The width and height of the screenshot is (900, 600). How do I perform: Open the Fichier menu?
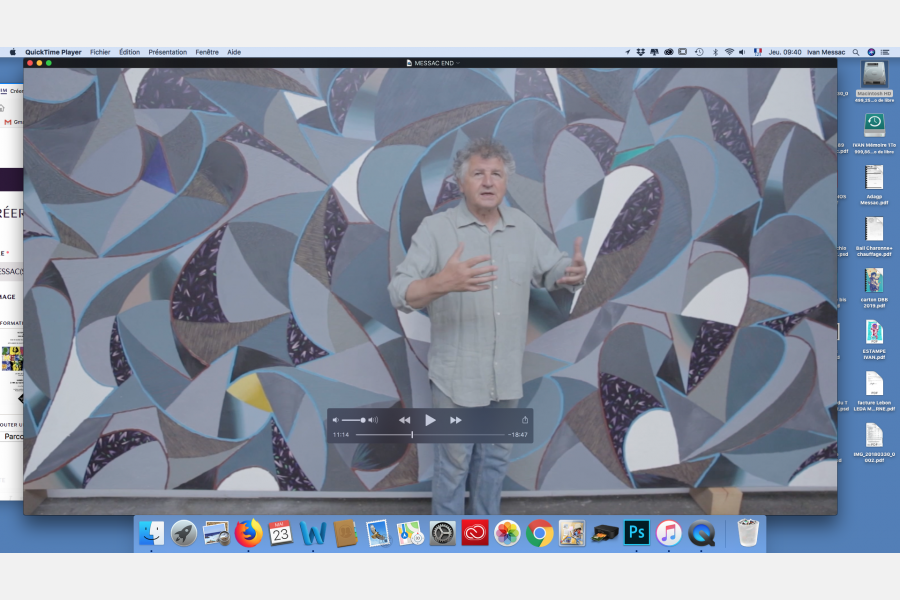point(100,52)
